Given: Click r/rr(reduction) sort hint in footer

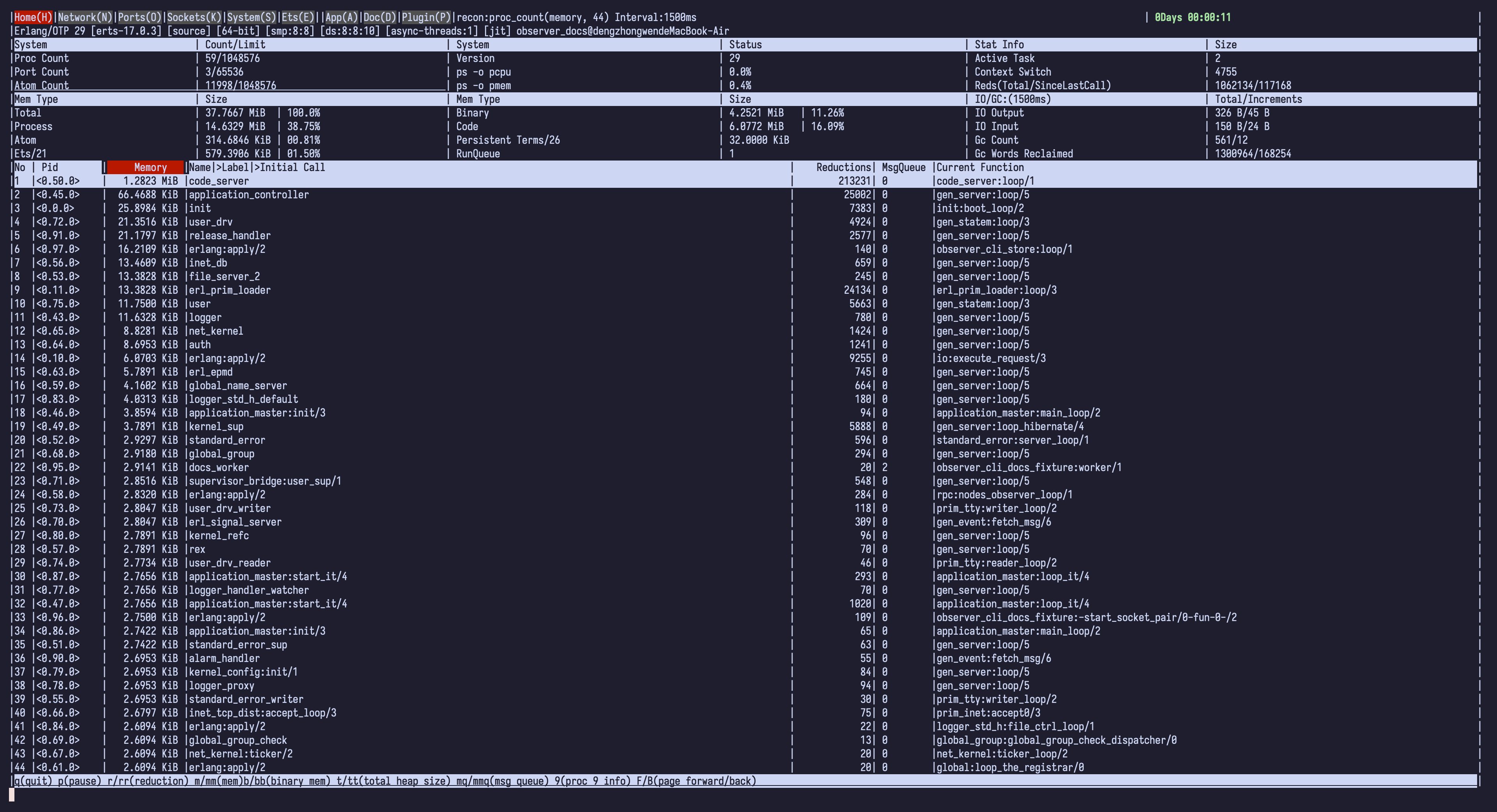Looking at the screenshot, I should point(148,781).
